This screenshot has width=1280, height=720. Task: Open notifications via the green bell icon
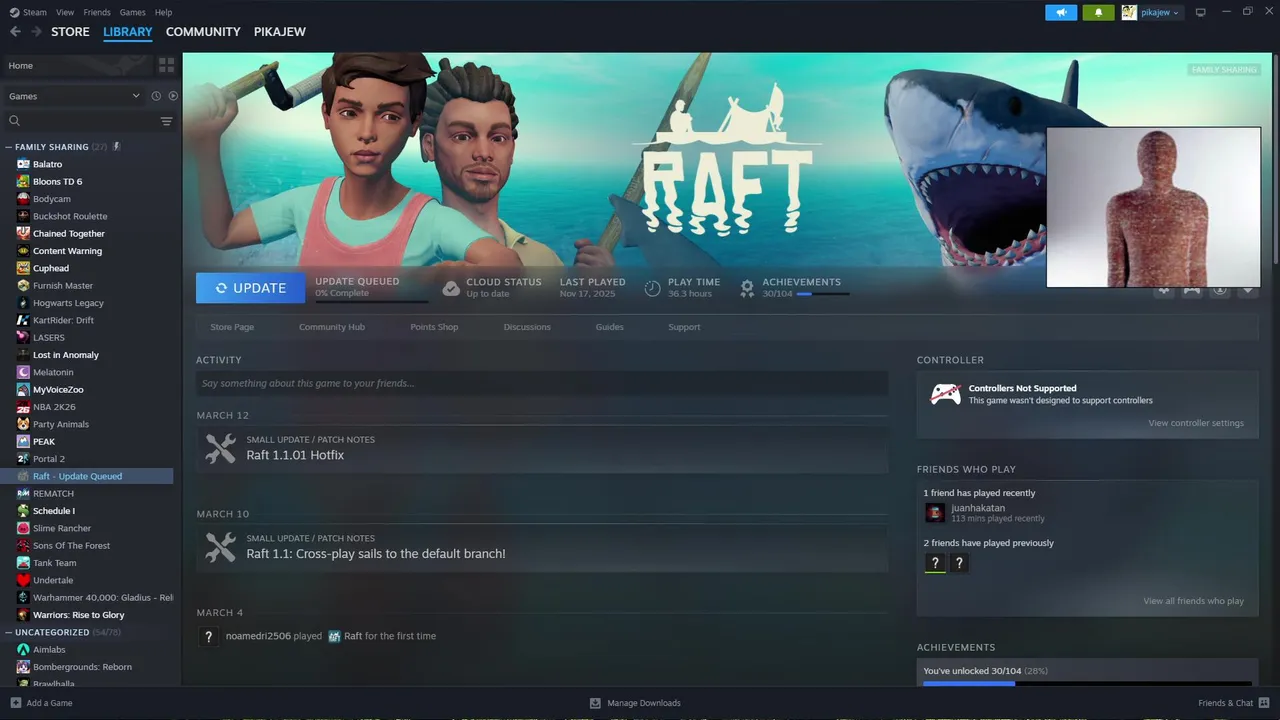coord(1098,12)
